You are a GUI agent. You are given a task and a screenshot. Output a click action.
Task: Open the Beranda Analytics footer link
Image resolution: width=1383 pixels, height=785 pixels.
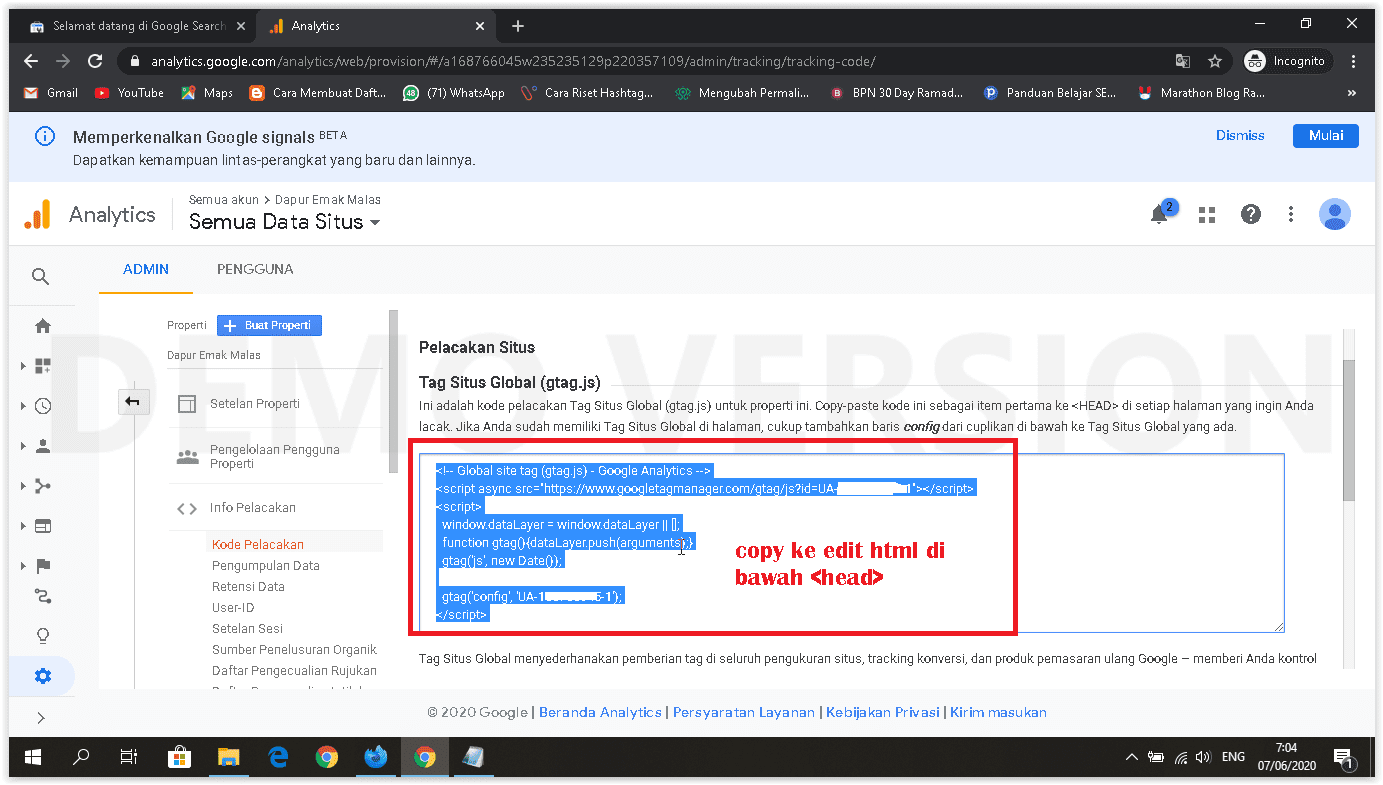[600, 712]
